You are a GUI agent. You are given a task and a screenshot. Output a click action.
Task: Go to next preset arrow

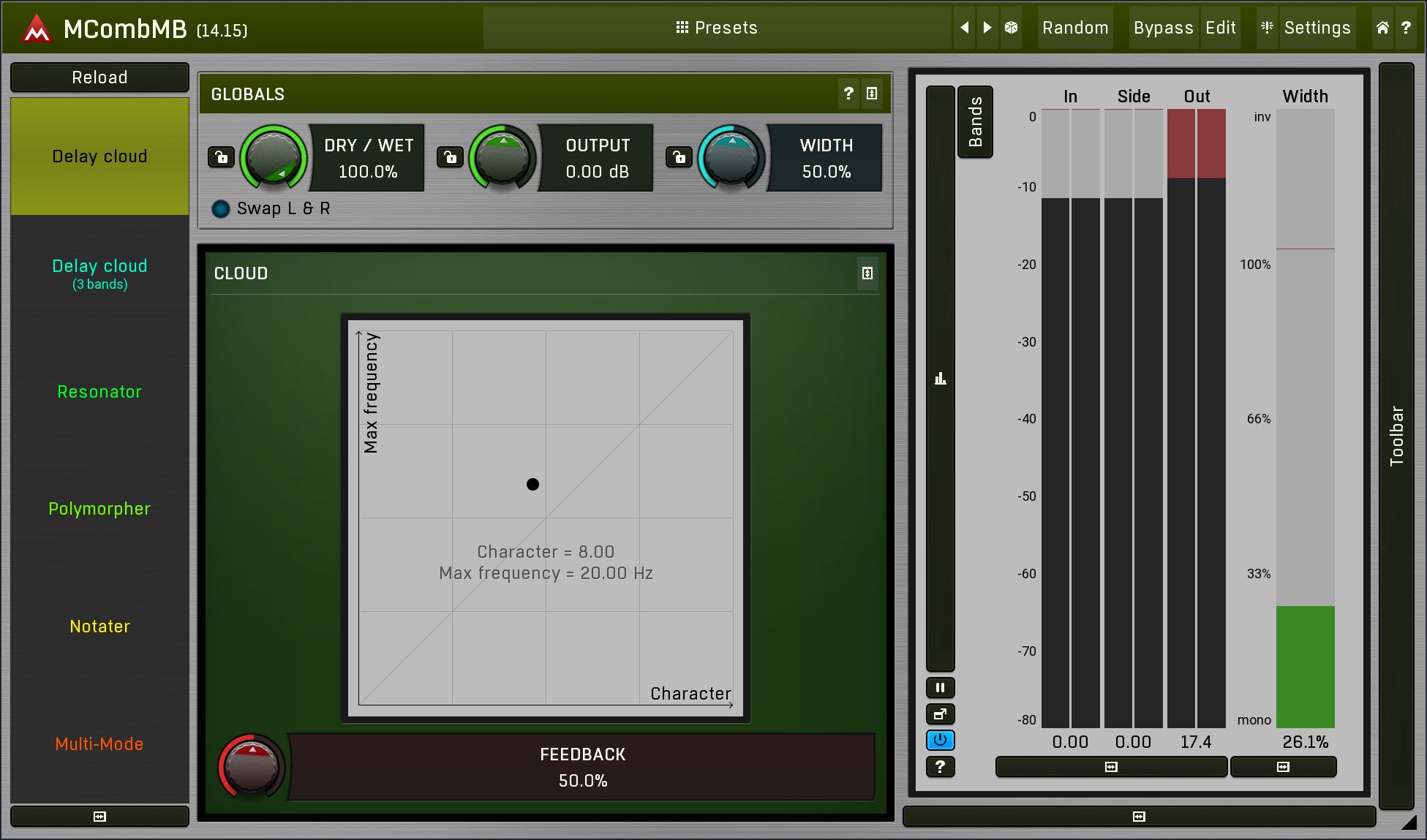987,28
